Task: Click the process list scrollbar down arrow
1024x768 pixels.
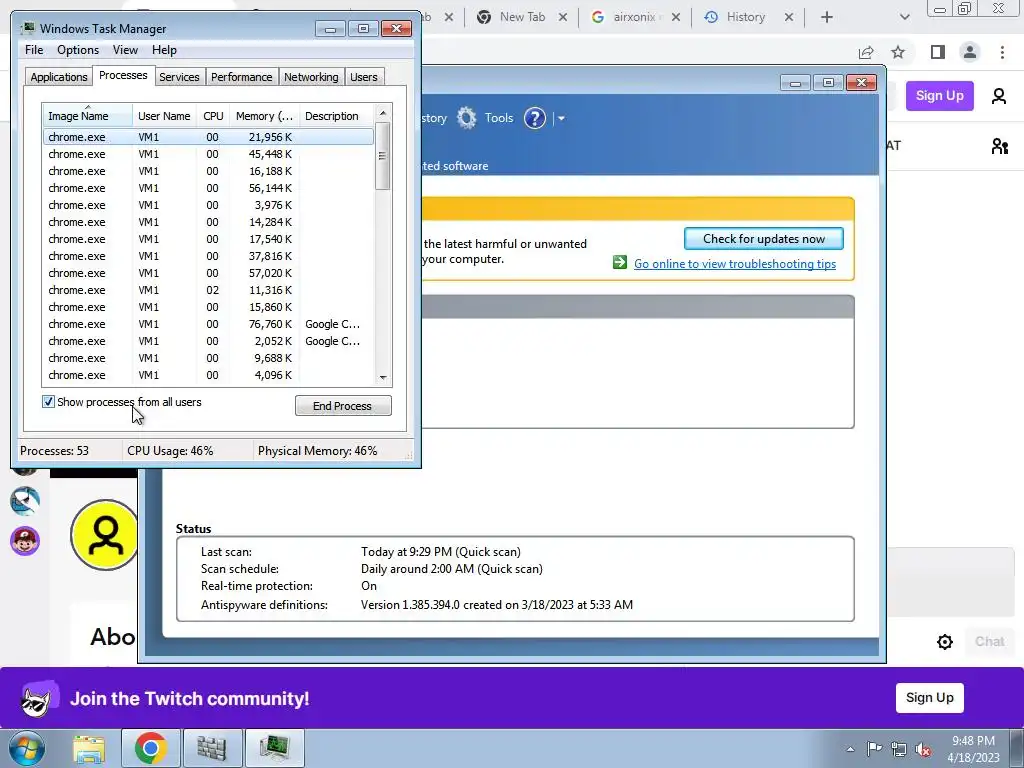Action: (x=383, y=377)
